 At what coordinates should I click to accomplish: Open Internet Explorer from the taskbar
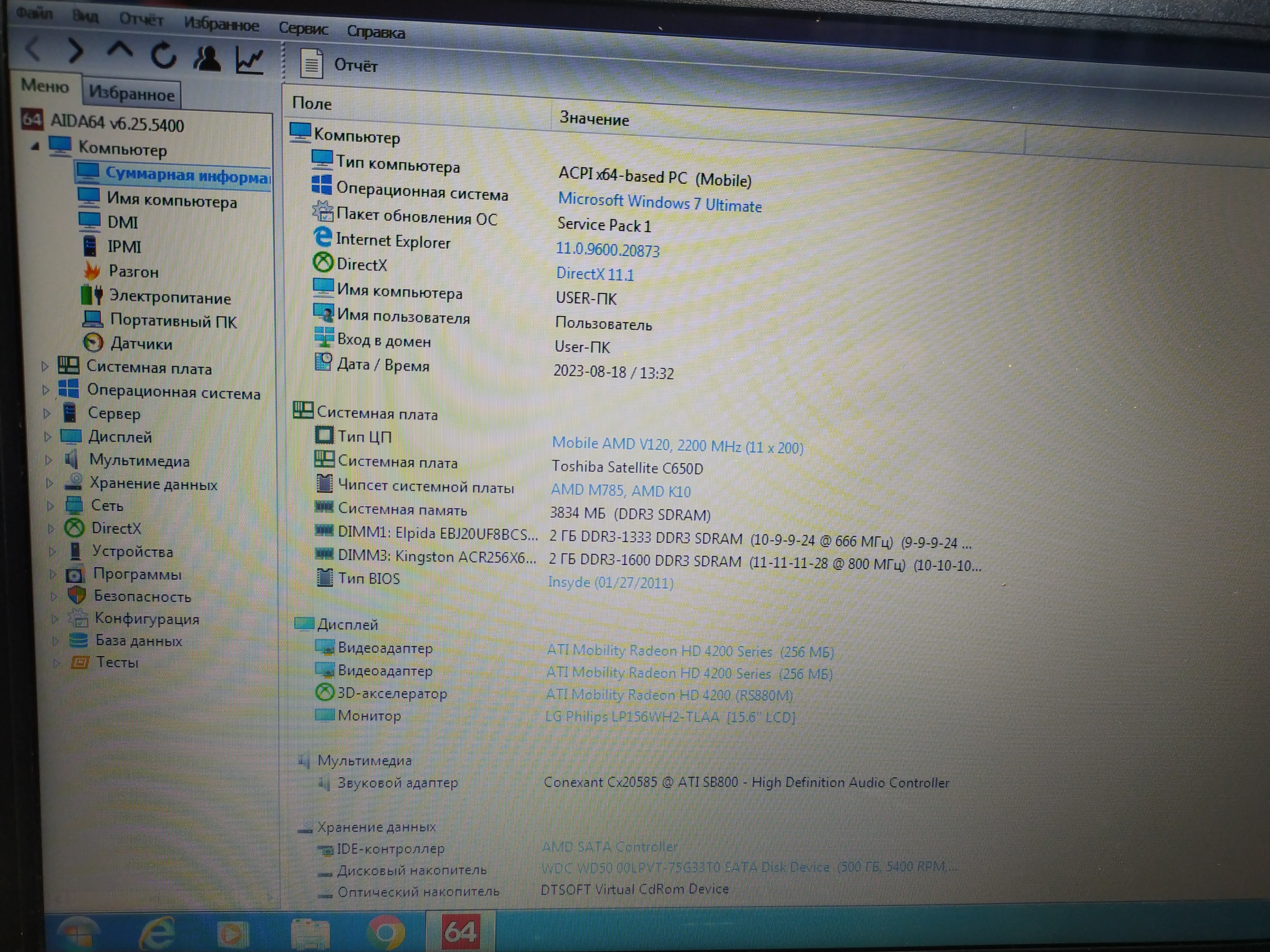pyautogui.click(x=156, y=933)
